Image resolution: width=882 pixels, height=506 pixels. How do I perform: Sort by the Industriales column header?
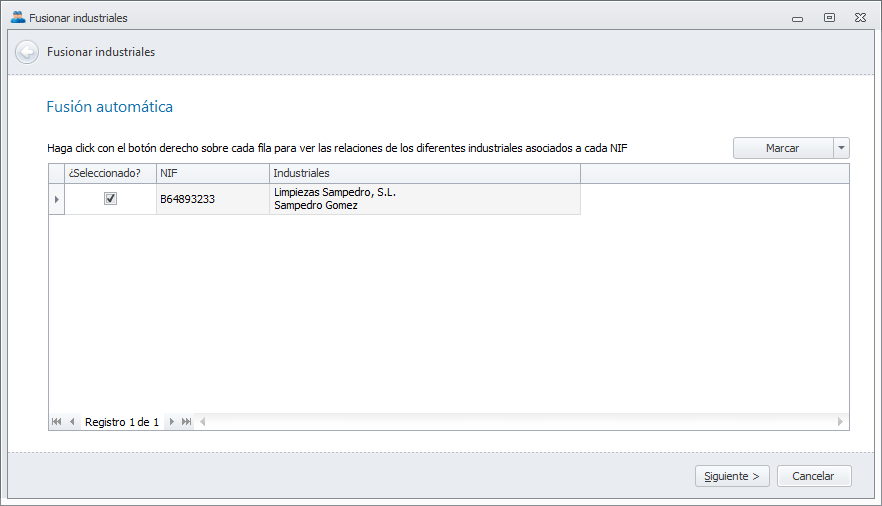(424, 174)
